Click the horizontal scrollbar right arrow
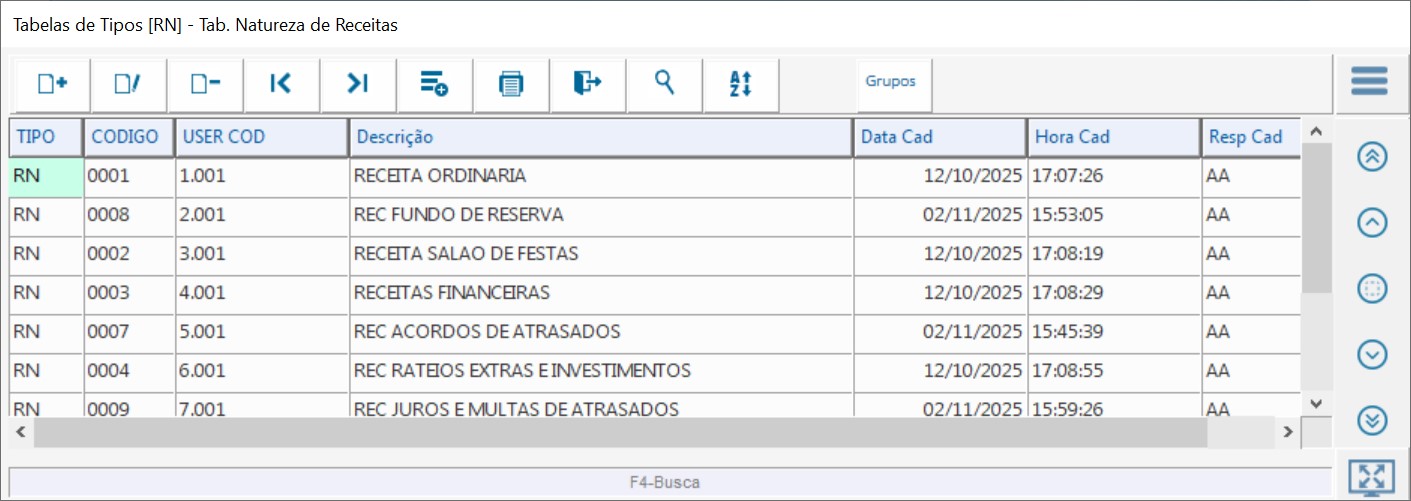 [x=1289, y=433]
